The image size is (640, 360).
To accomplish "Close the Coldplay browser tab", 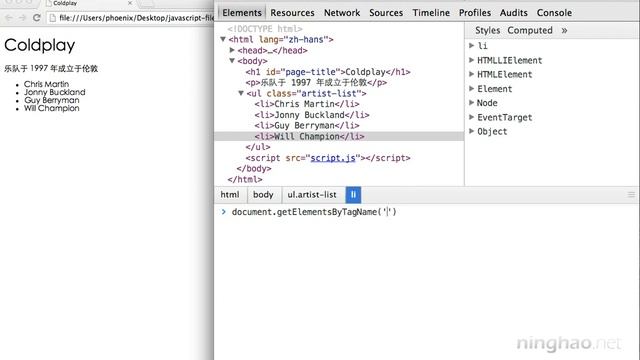I will tap(130, 3).
